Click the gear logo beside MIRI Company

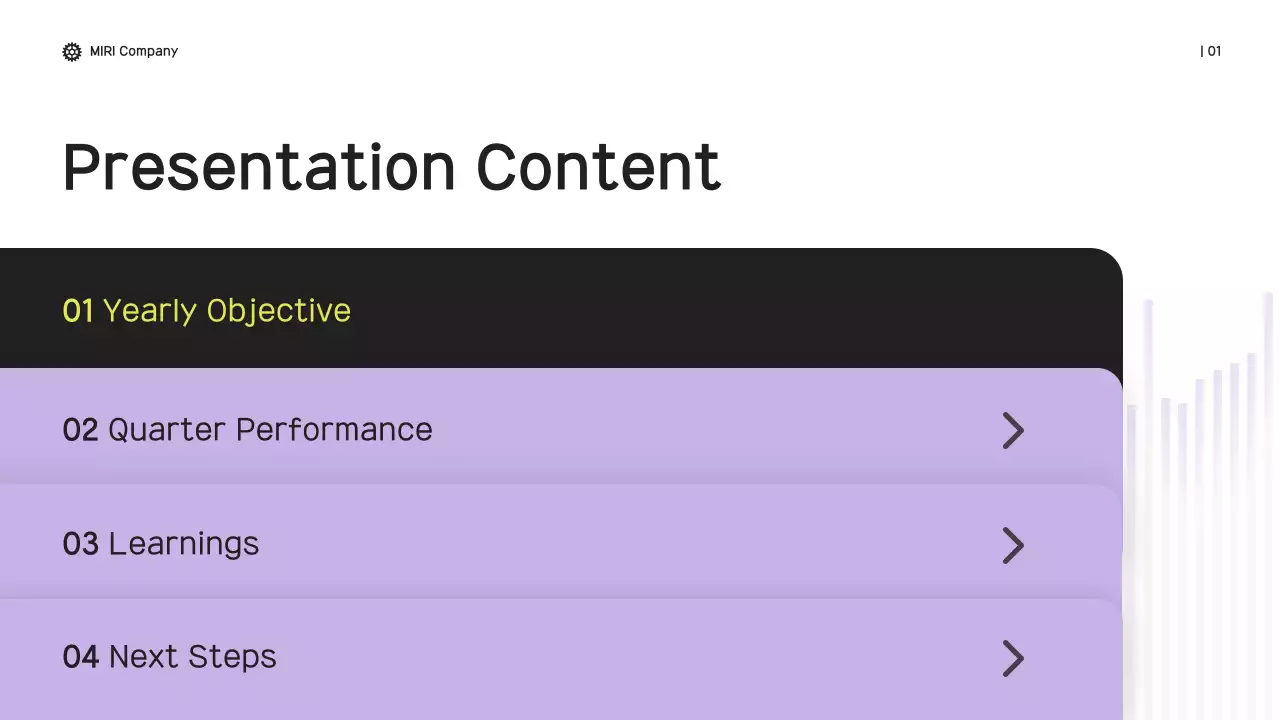[x=72, y=52]
